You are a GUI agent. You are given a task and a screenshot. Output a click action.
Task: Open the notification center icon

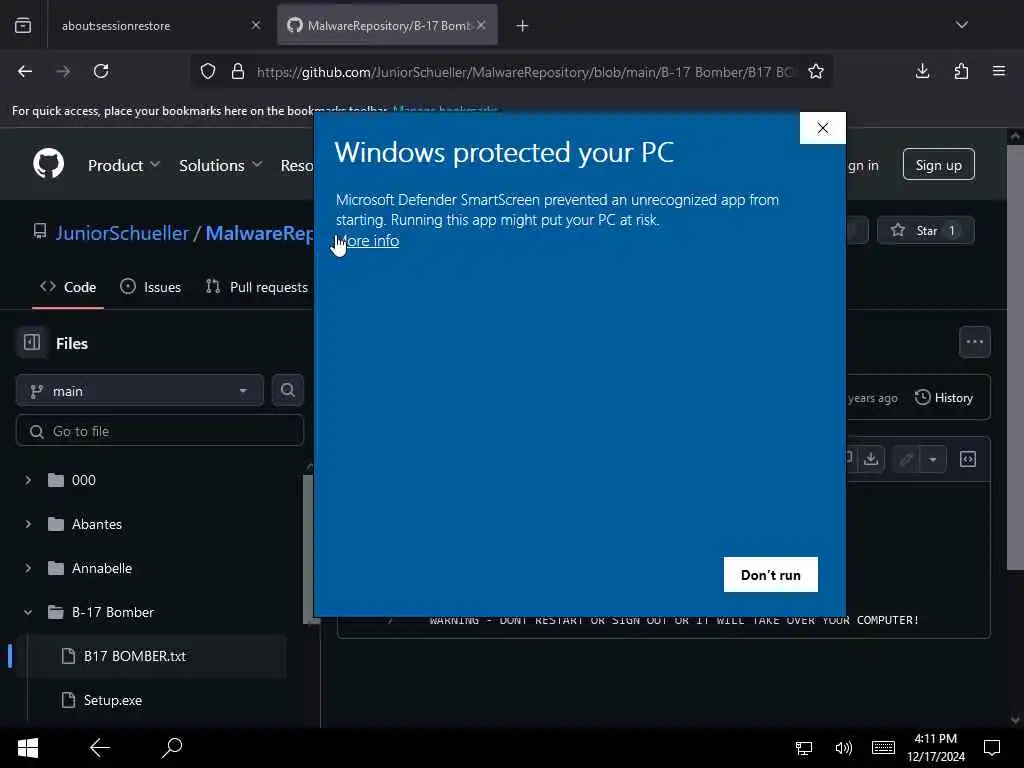[992, 748]
